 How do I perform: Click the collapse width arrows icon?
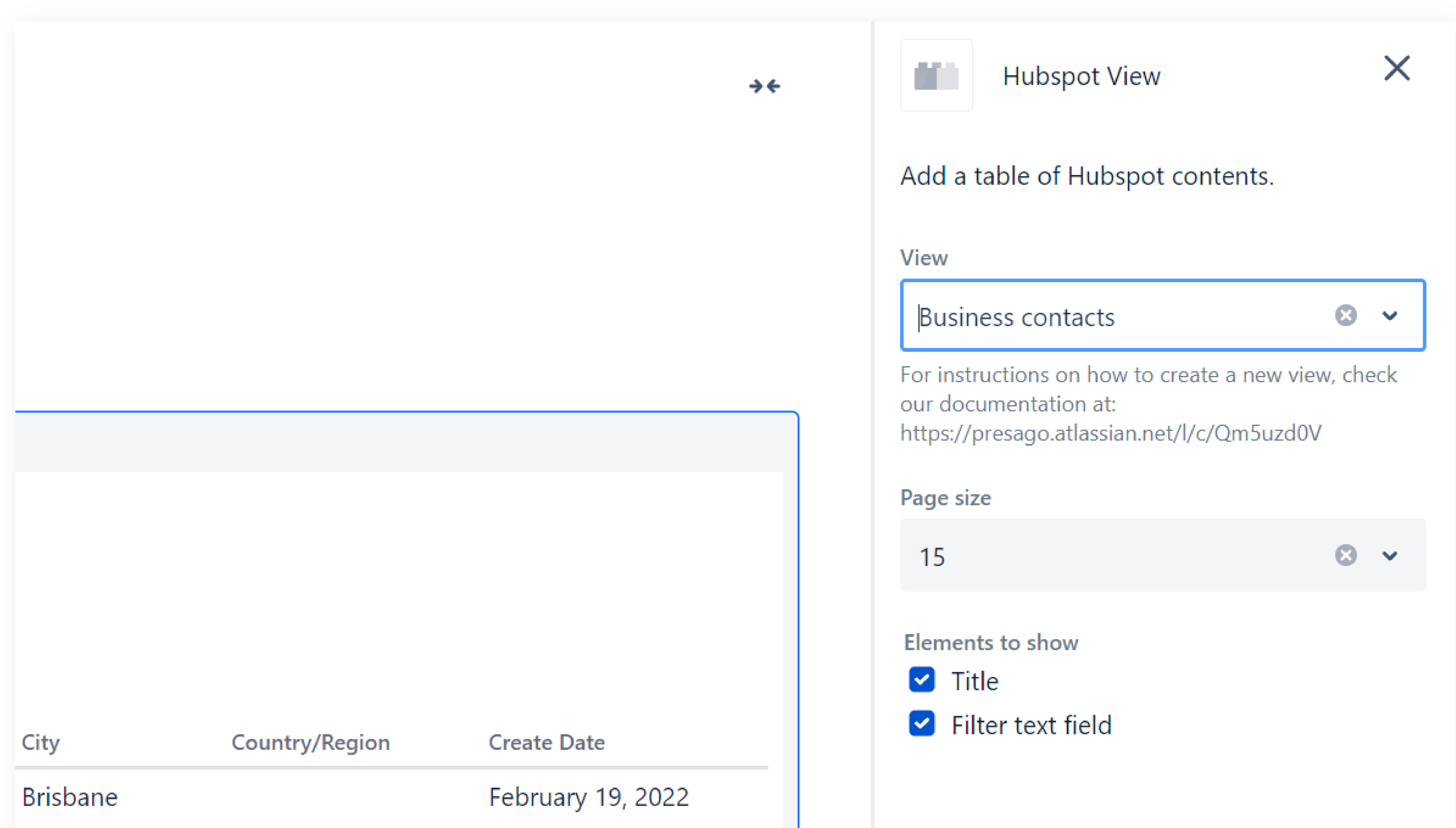coord(764,86)
